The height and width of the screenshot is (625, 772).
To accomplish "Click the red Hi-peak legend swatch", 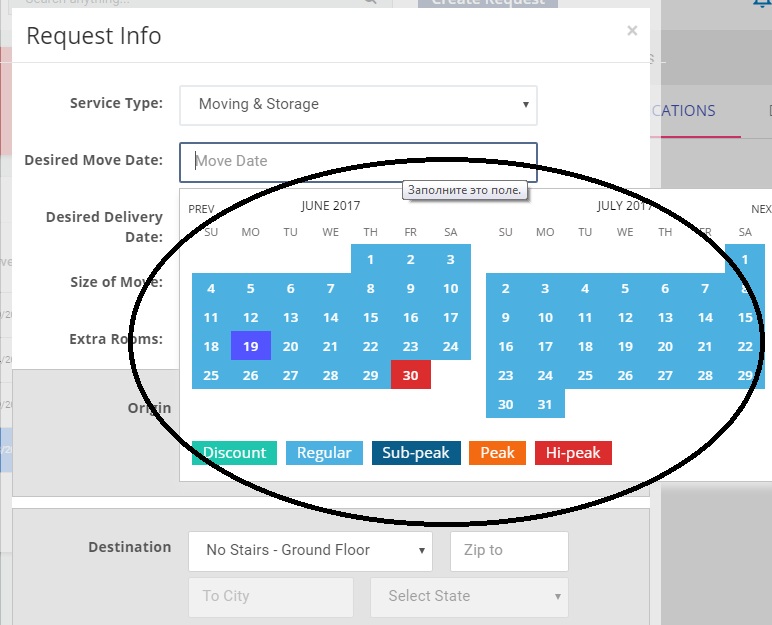I will (x=573, y=453).
